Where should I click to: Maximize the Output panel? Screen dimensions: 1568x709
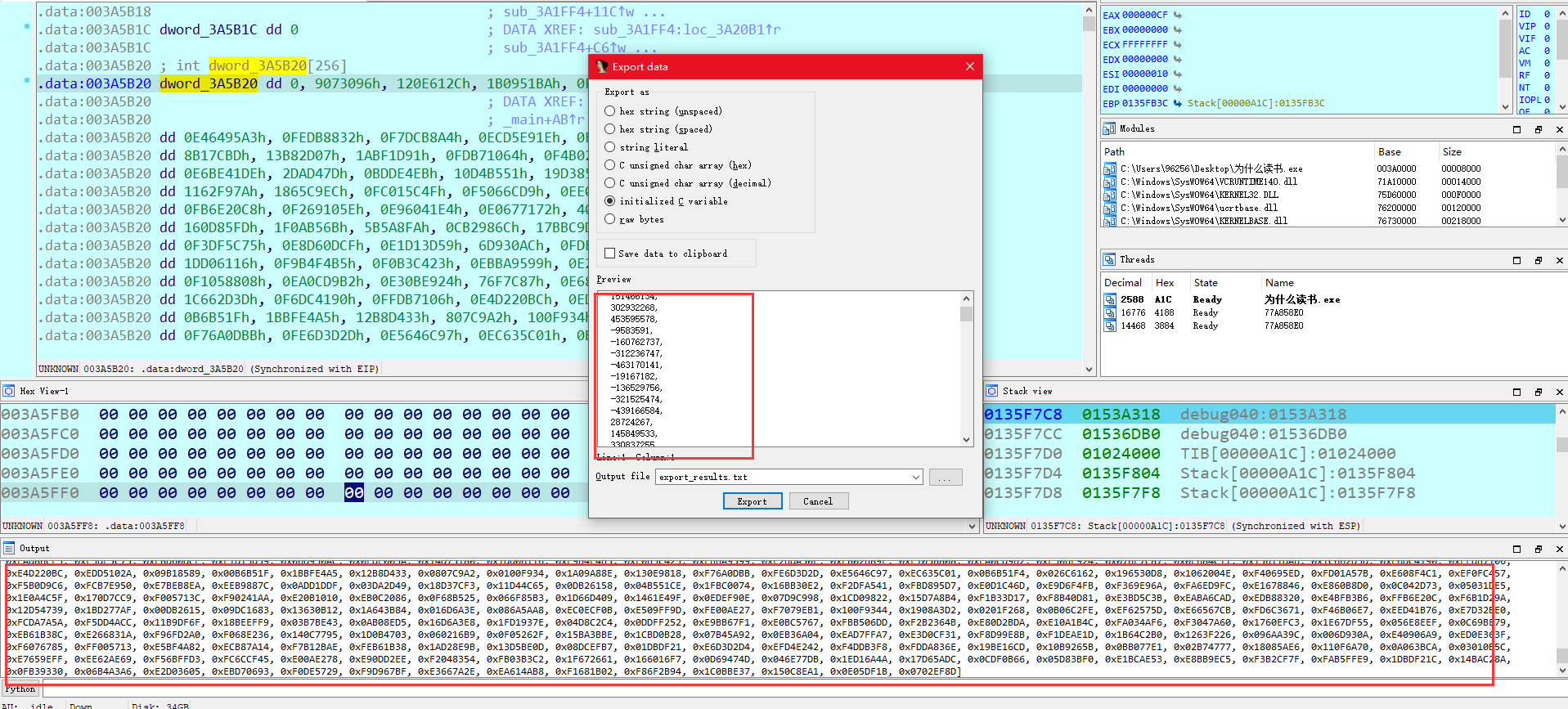[1517, 549]
